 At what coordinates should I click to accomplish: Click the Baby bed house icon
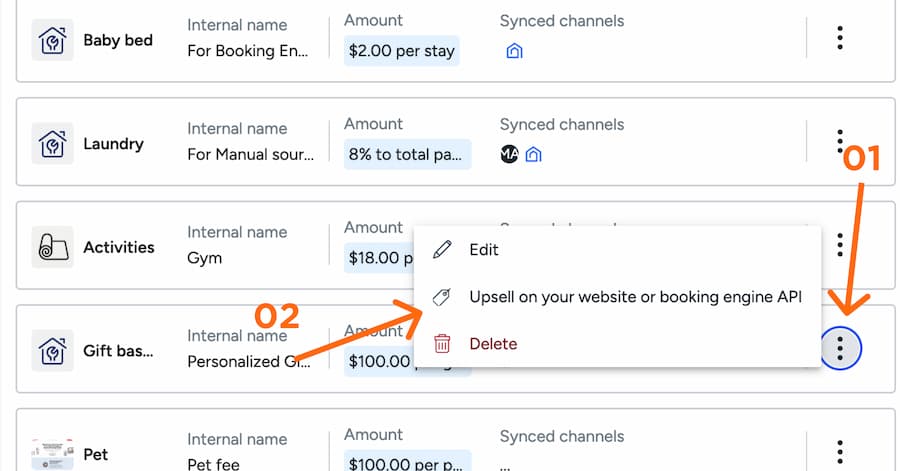tap(52, 40)
